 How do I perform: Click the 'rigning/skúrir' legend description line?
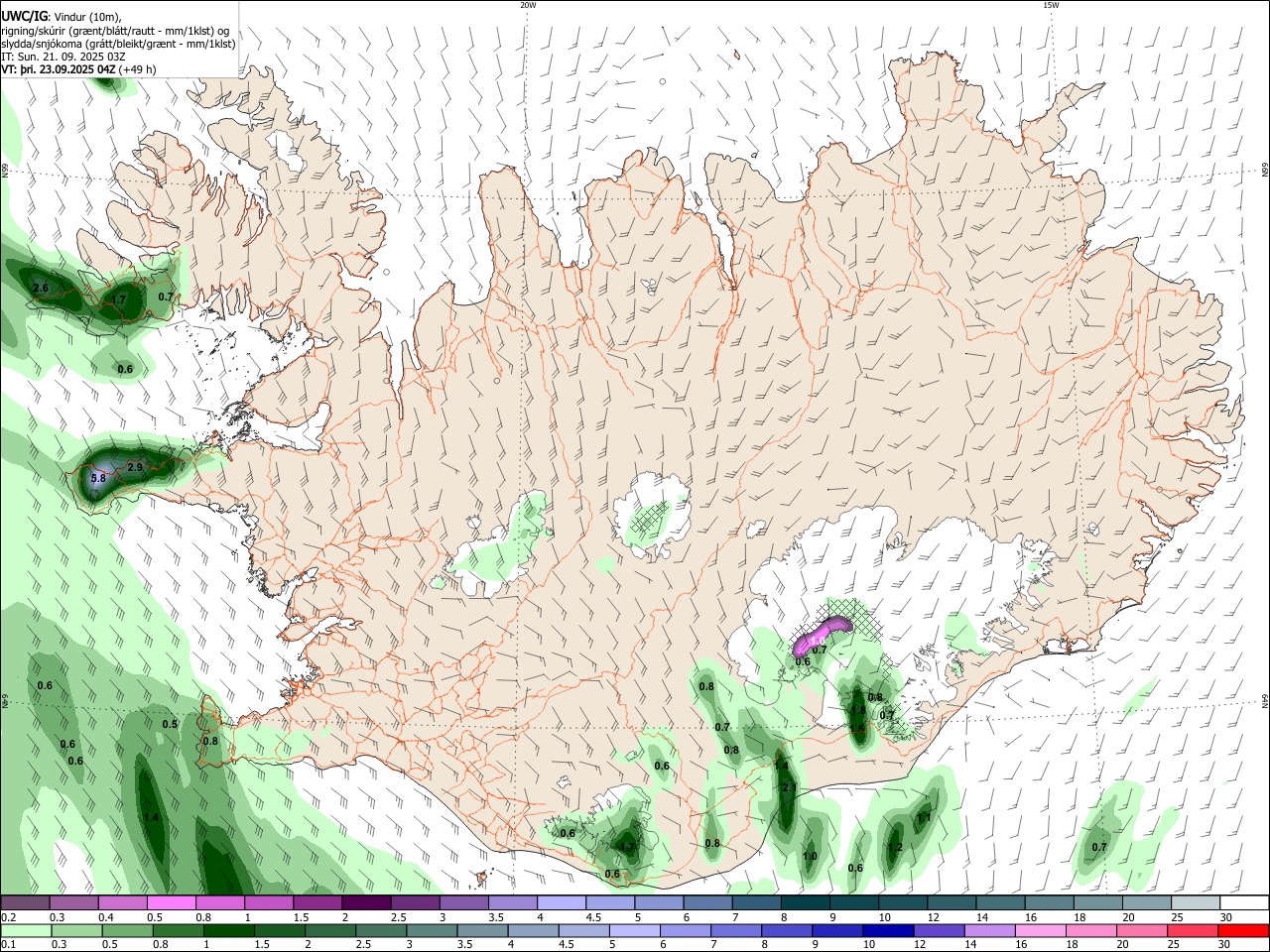[x=115, y=31]
